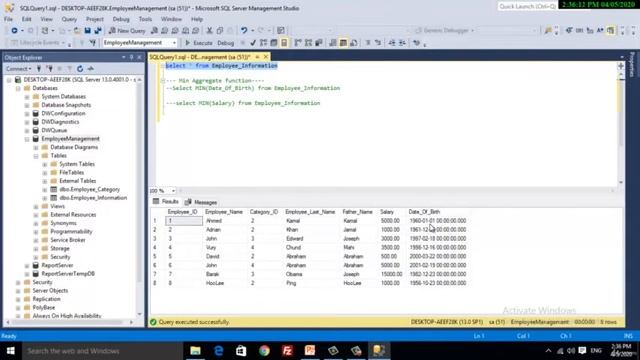Click the Object Explorer filter icon
The height and width of the screenshot is (360, 640).
pyautogui.click(x=69, y=69)
